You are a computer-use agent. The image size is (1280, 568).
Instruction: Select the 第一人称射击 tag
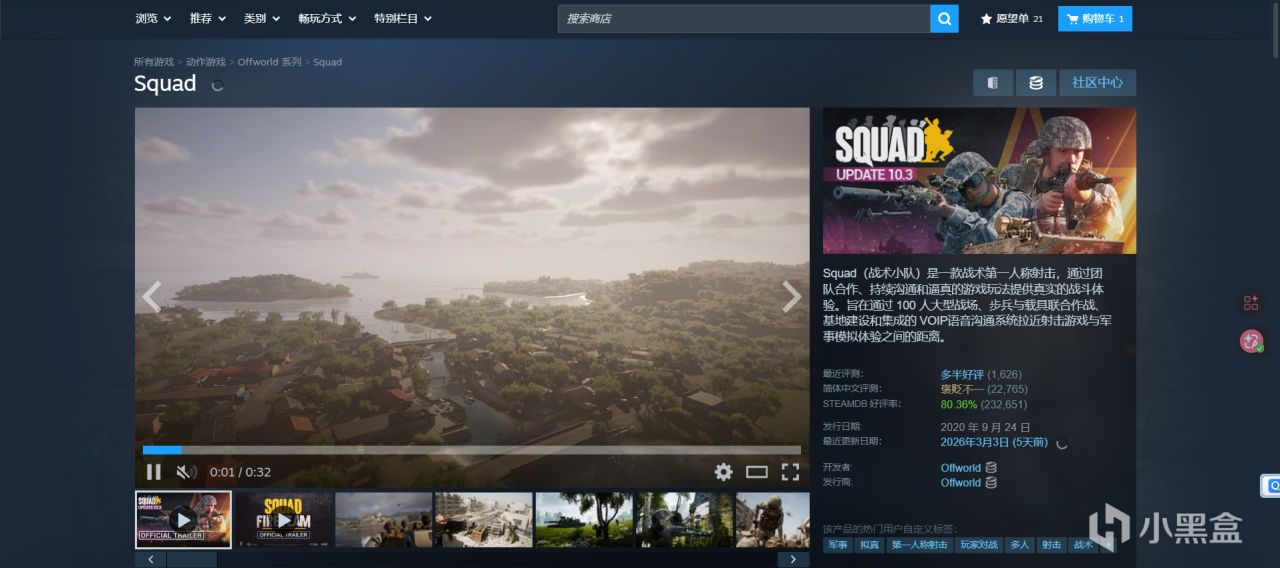(x=919, y=545)
